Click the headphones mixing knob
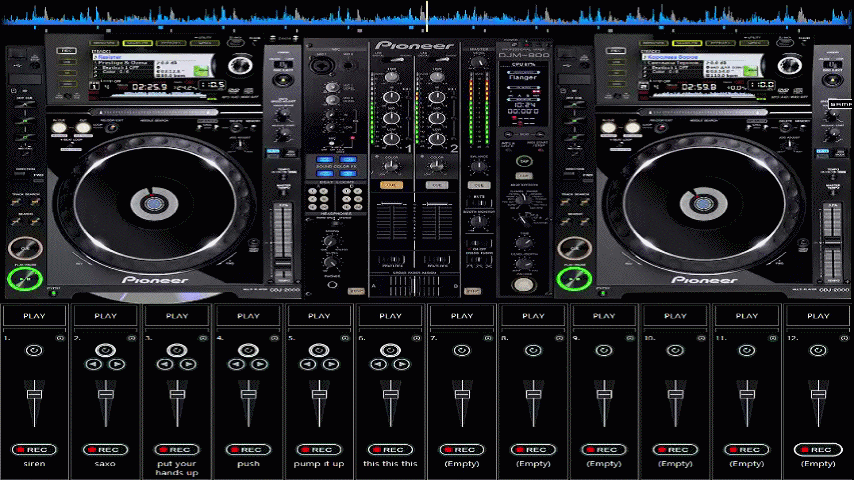The height and width of the screenshot is (480, 854). click(x=330, y=241)
